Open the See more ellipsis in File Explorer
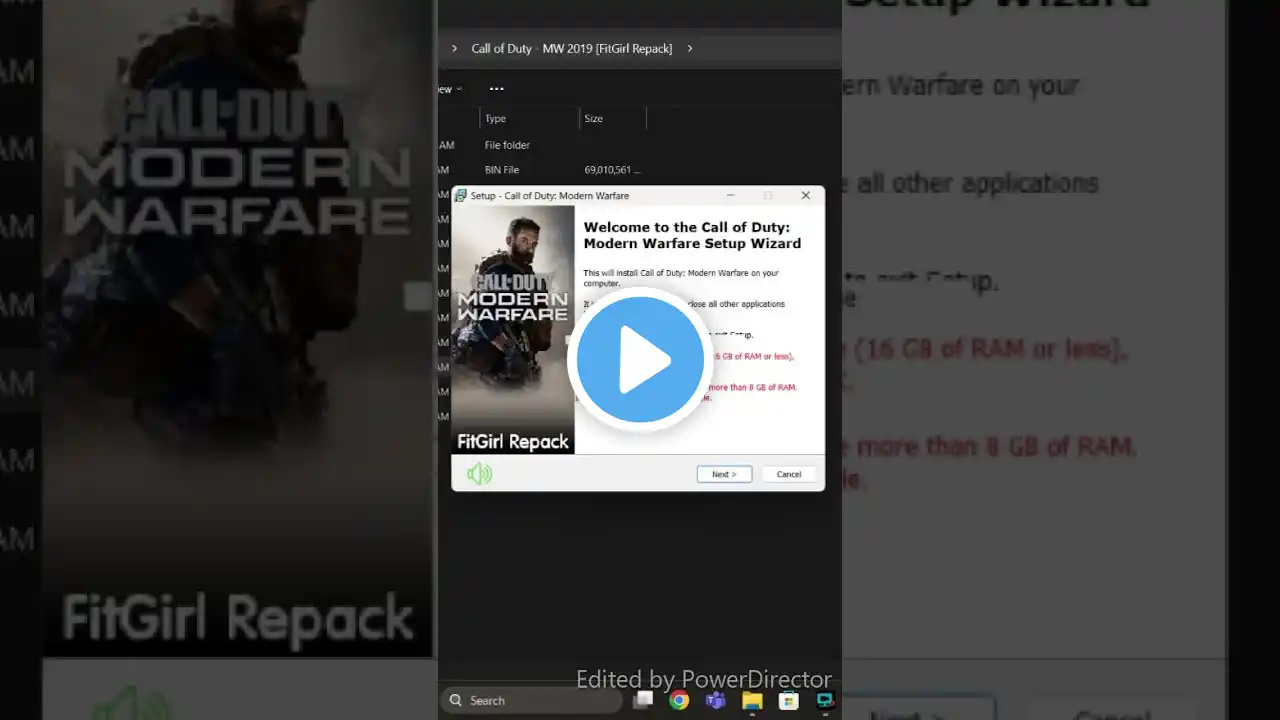 (496, 89)
